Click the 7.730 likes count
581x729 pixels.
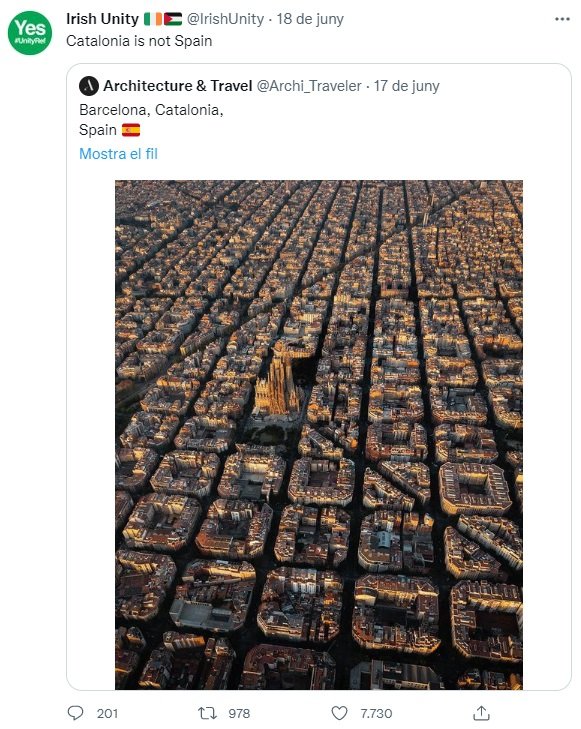[x=376, y=713]
